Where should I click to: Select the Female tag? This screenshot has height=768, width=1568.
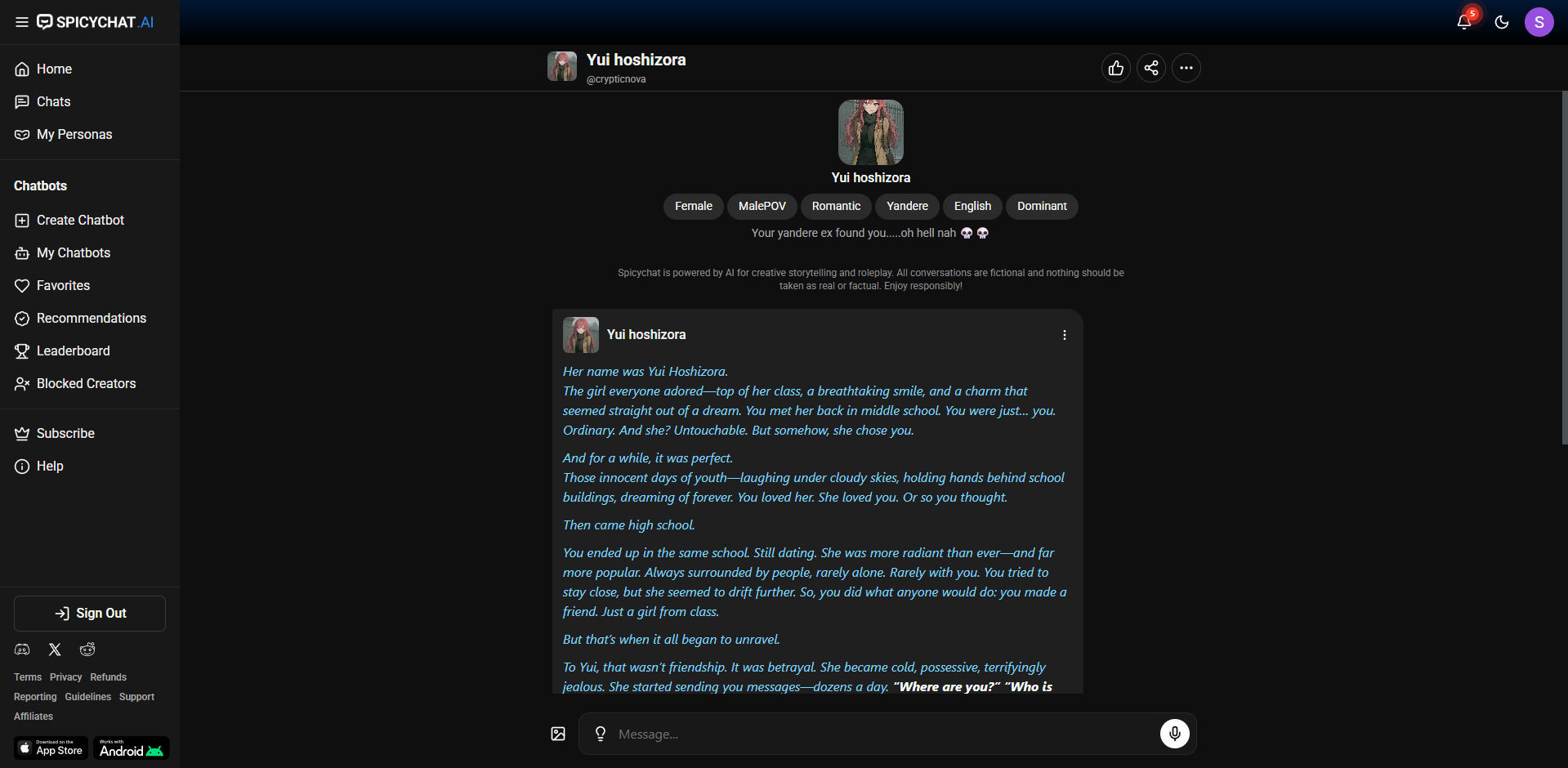(694, 207)
